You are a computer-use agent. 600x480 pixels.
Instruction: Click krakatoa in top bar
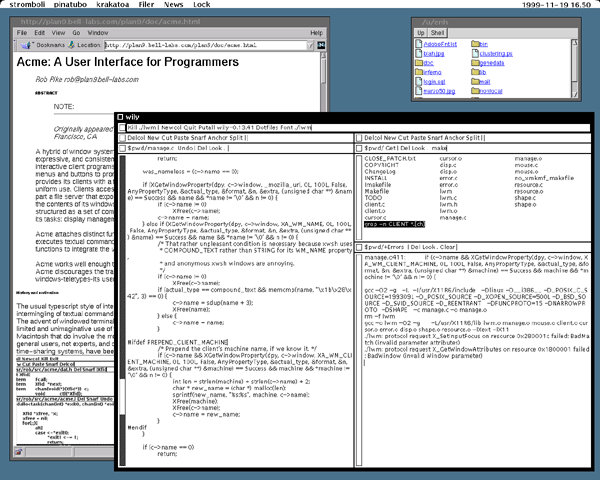click(112, 5)
